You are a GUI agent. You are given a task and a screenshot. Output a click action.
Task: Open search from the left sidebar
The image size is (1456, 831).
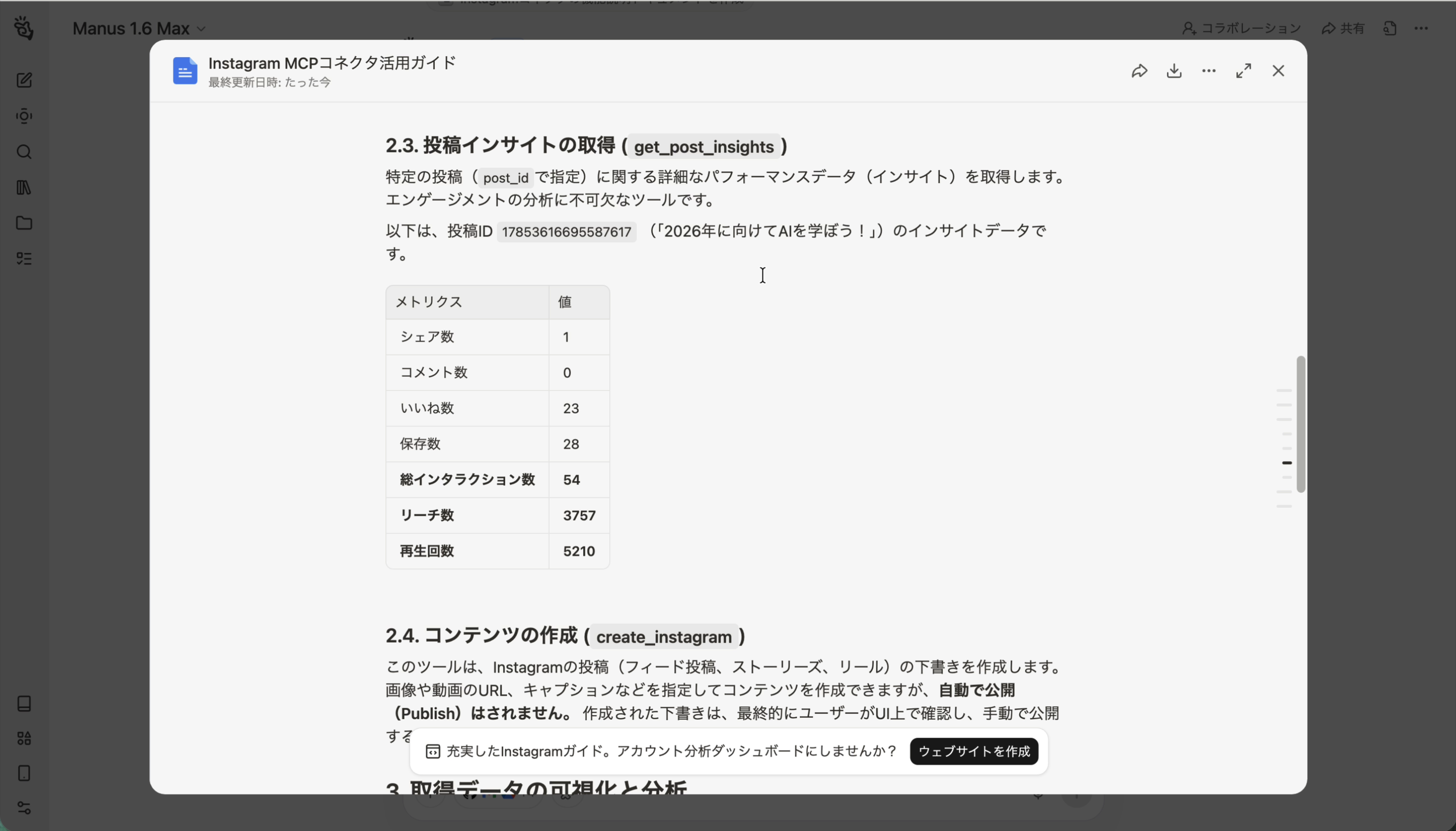[x=23, y=152]
